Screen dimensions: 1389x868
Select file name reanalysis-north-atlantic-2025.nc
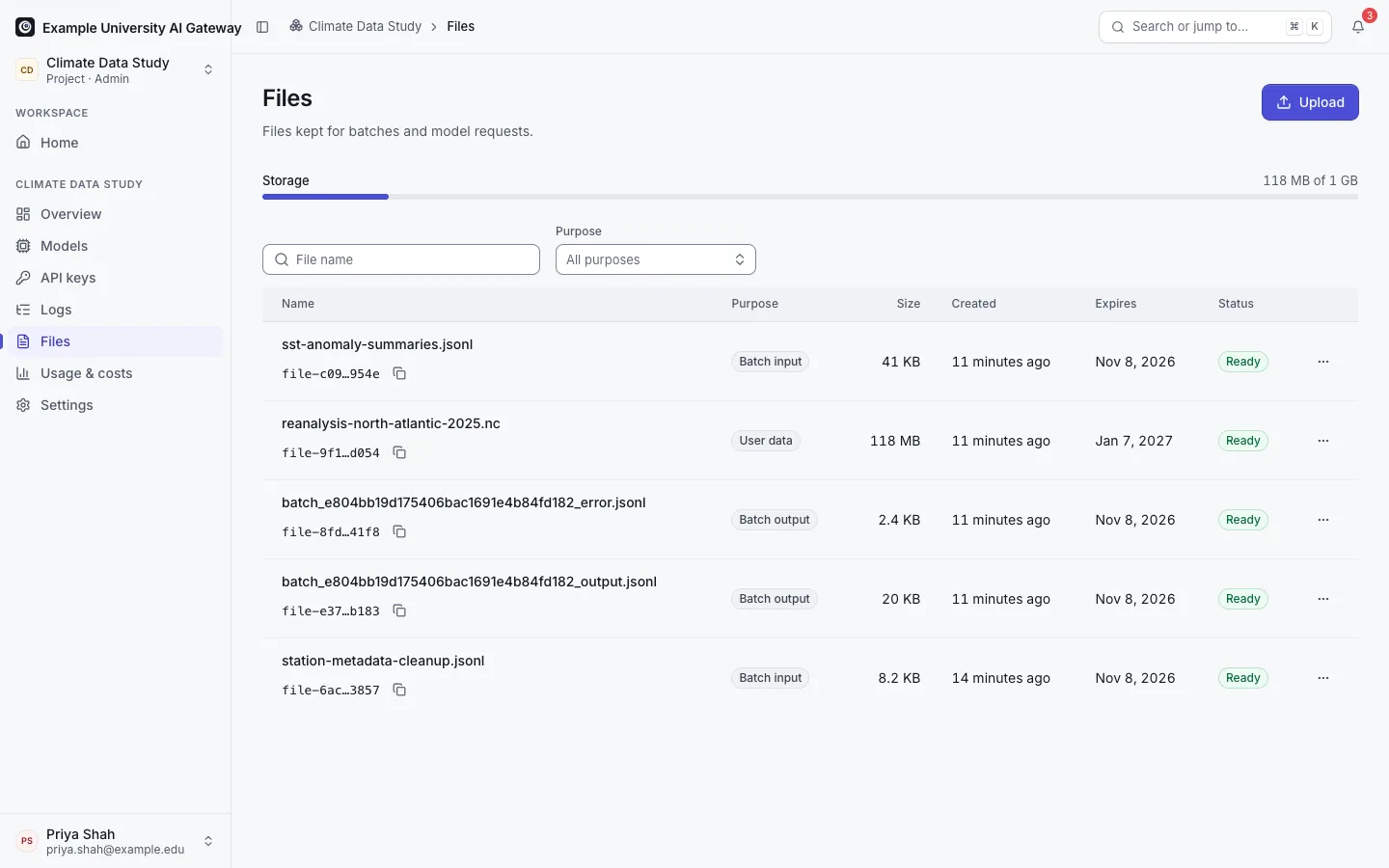coord(391,423)
